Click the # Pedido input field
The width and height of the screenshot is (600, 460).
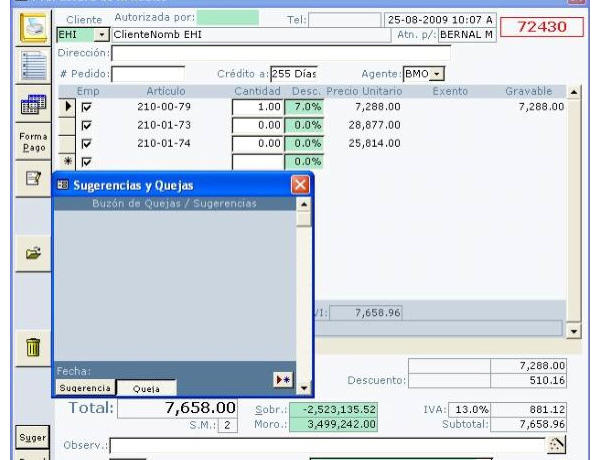pos(148,74)
